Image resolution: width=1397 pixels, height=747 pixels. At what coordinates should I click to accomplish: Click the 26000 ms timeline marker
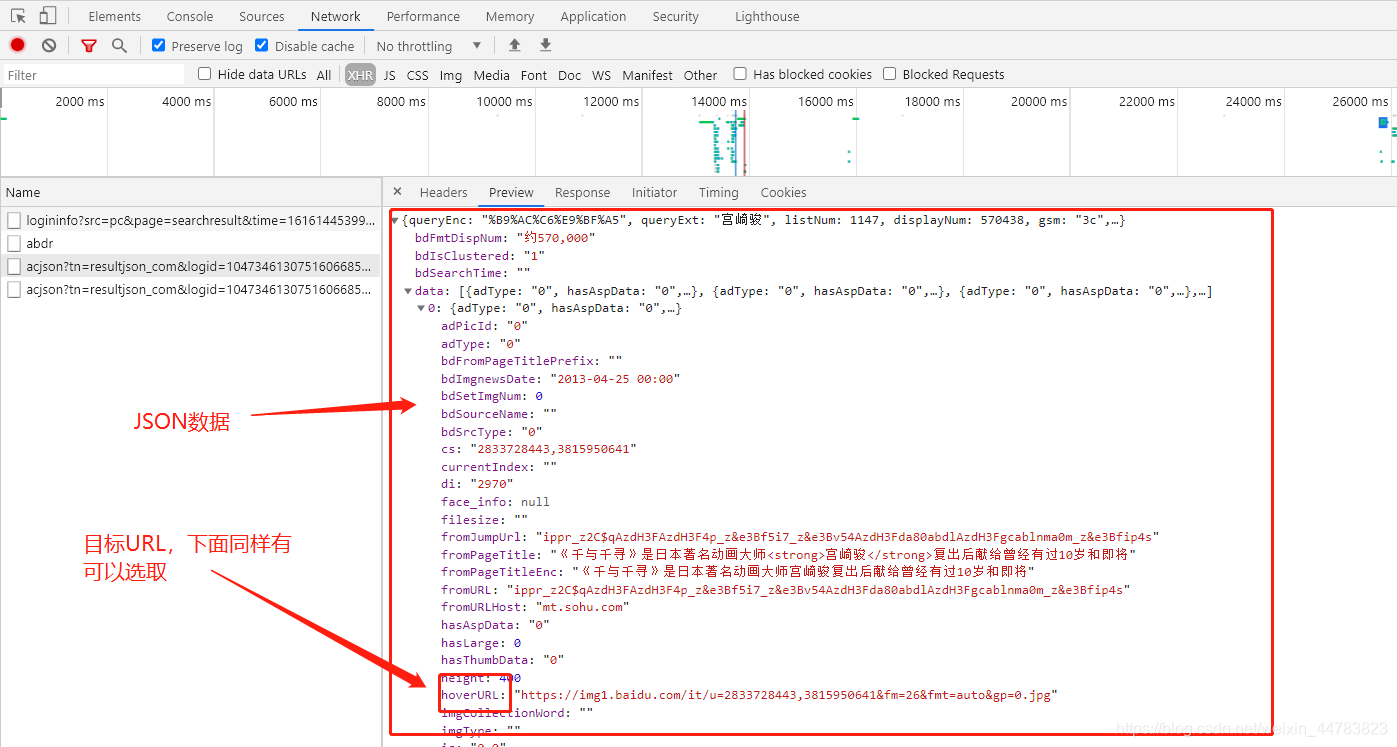1360,101
